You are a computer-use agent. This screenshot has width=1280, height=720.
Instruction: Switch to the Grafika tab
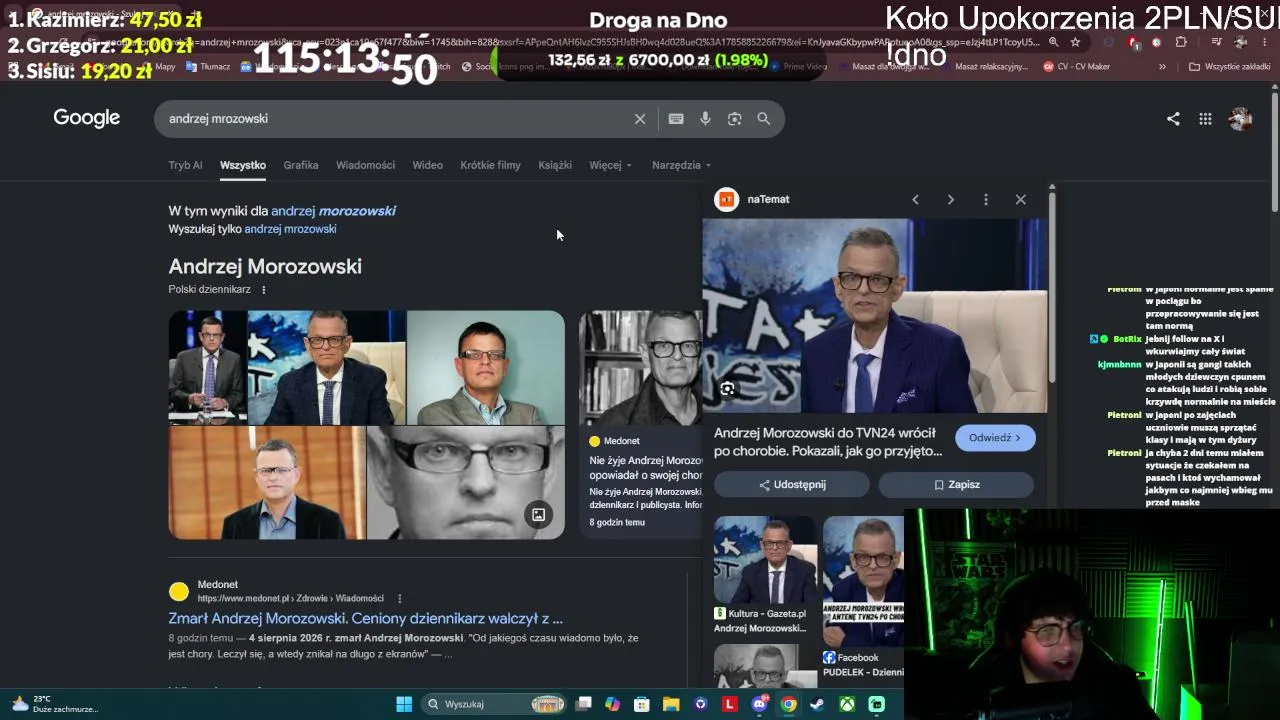[x=301, y=165]
